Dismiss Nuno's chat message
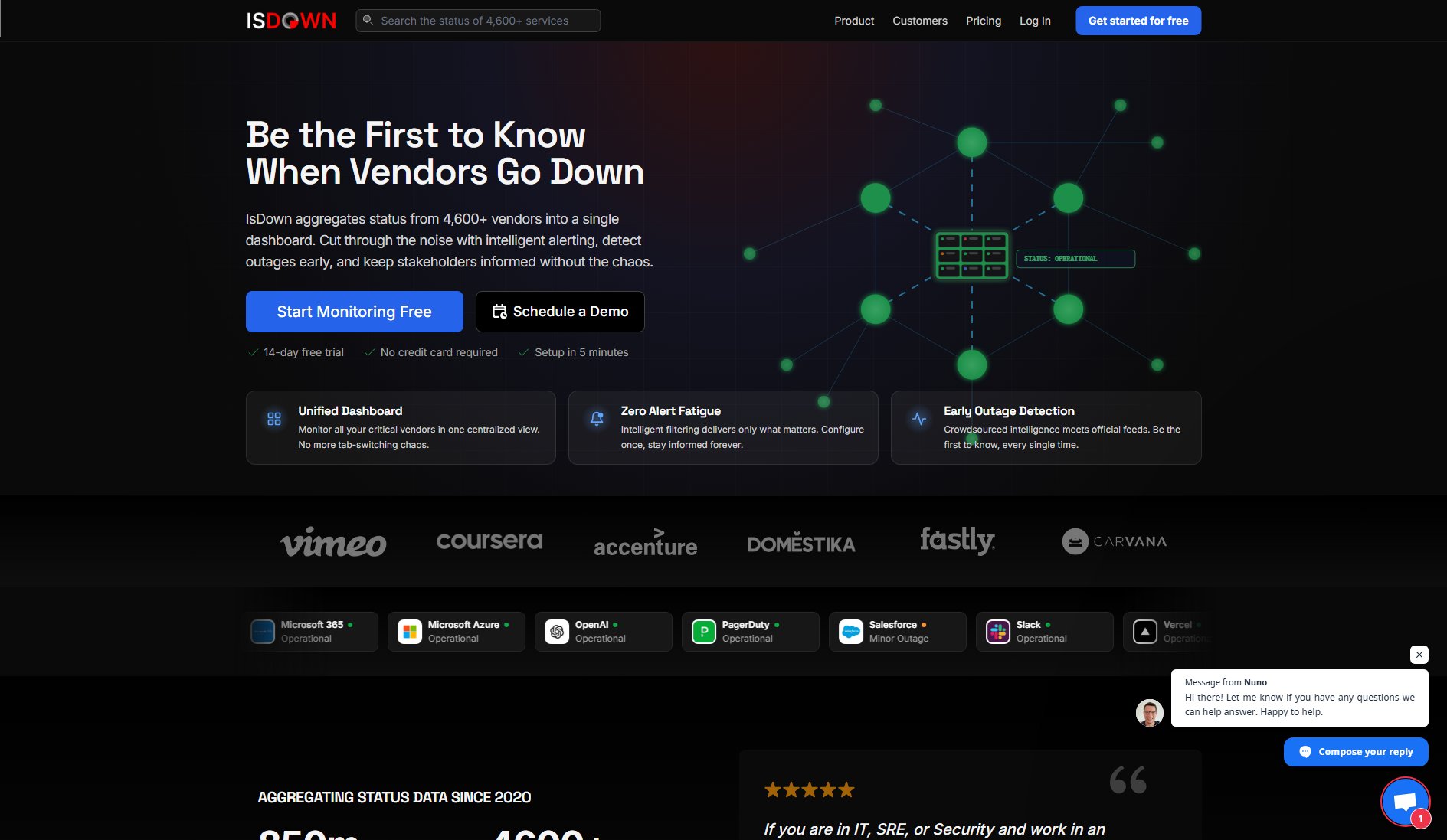This screenshot has width=1447, height=840. [x=1419, y=655]
